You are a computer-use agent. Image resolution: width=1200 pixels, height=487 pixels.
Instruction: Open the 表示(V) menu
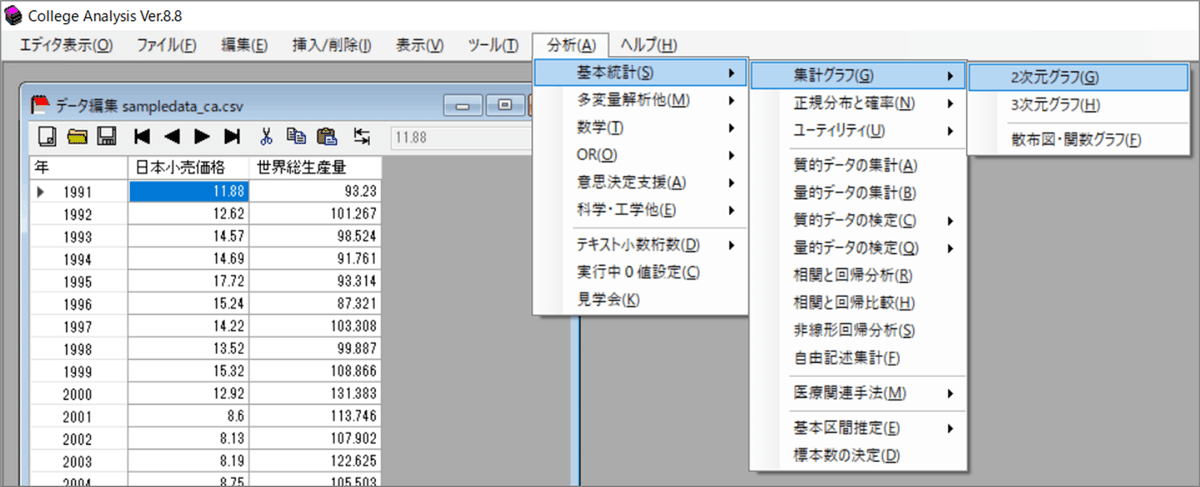coord(420,45)
